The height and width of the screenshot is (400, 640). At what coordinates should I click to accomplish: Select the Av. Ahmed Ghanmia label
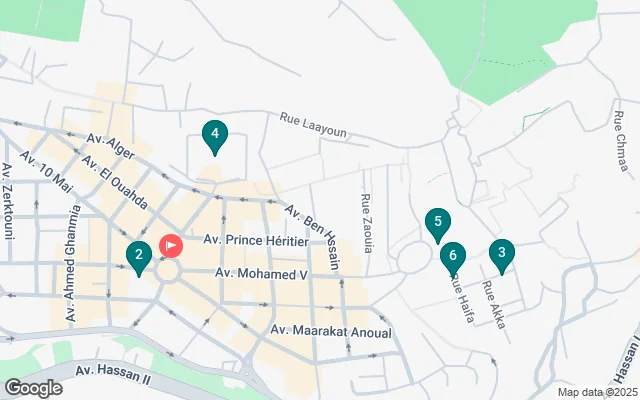coord(73,263)
